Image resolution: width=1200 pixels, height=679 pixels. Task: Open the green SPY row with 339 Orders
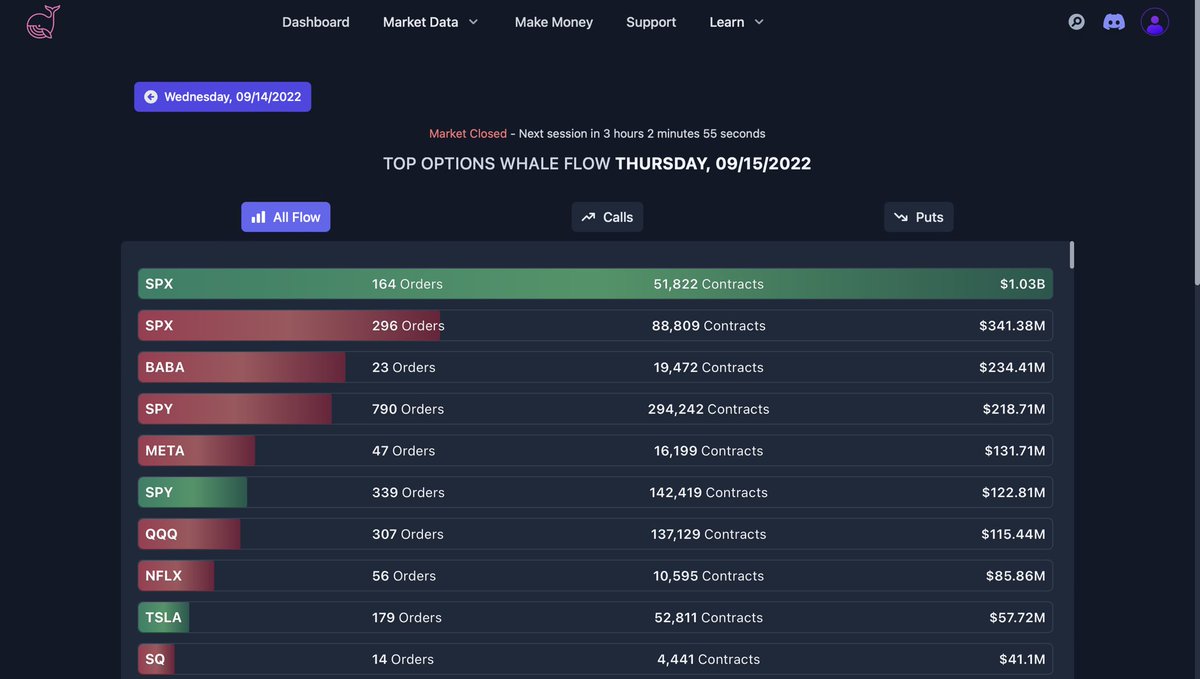[x=595, y=492]
